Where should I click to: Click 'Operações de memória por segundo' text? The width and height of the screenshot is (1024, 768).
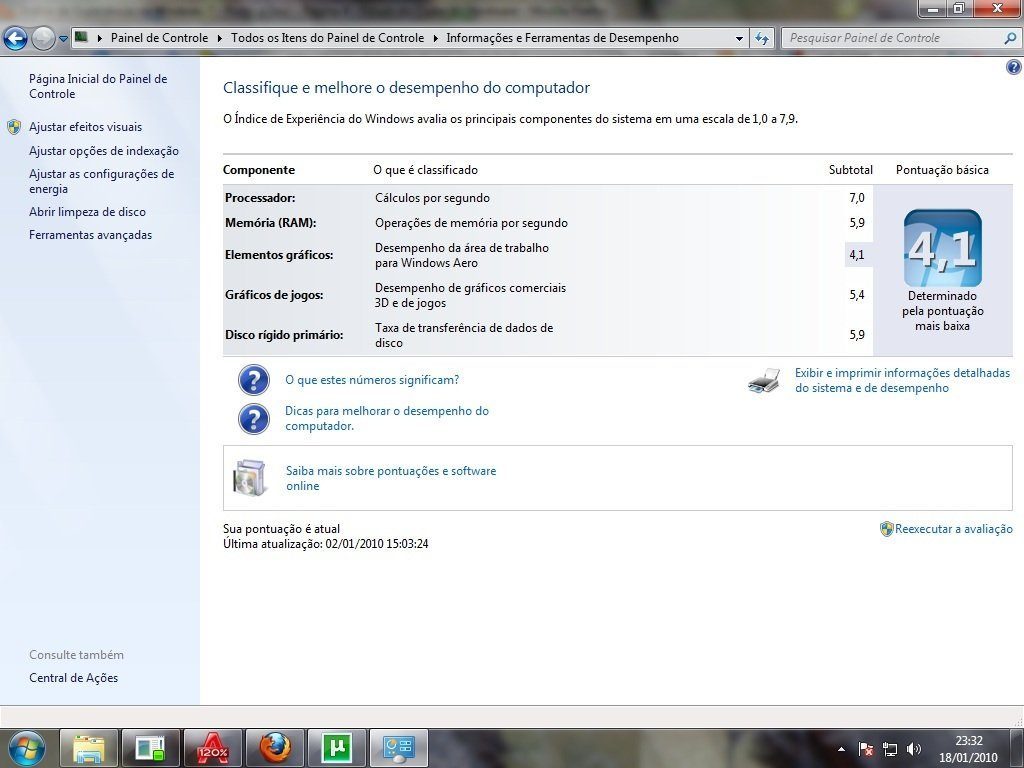click(x=472, y=223)
